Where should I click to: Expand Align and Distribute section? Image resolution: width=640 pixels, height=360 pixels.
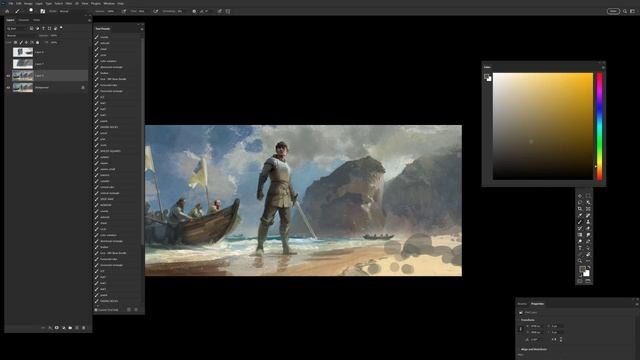pos(533,349)
